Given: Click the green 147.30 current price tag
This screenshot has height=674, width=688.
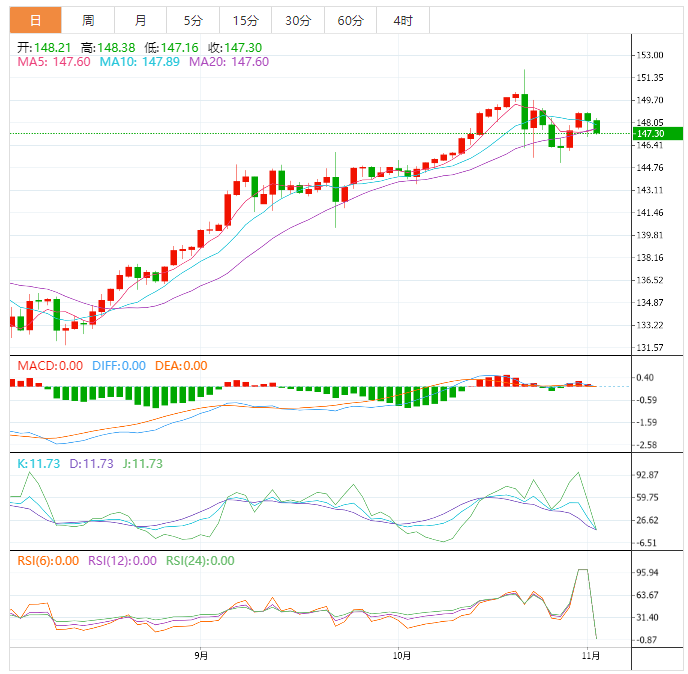Looking at the screenshot, I should point(657,133).
